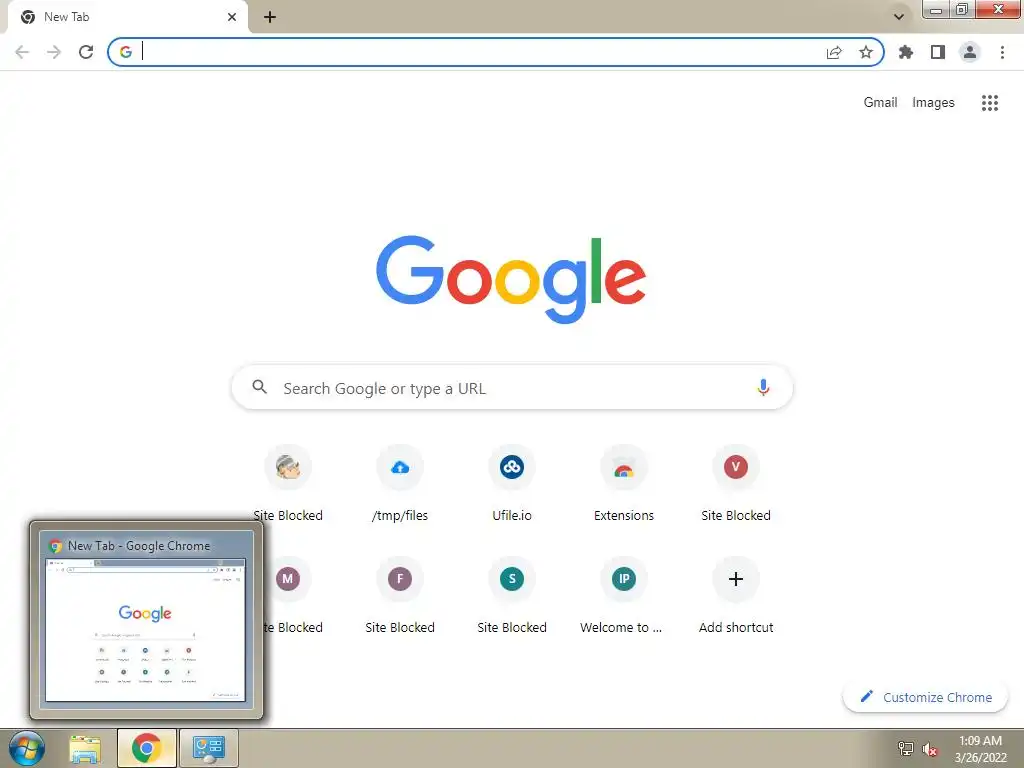Click the Search Google or type a URL box
This screenshot has height=768, width=1024.
click(512, 388)
